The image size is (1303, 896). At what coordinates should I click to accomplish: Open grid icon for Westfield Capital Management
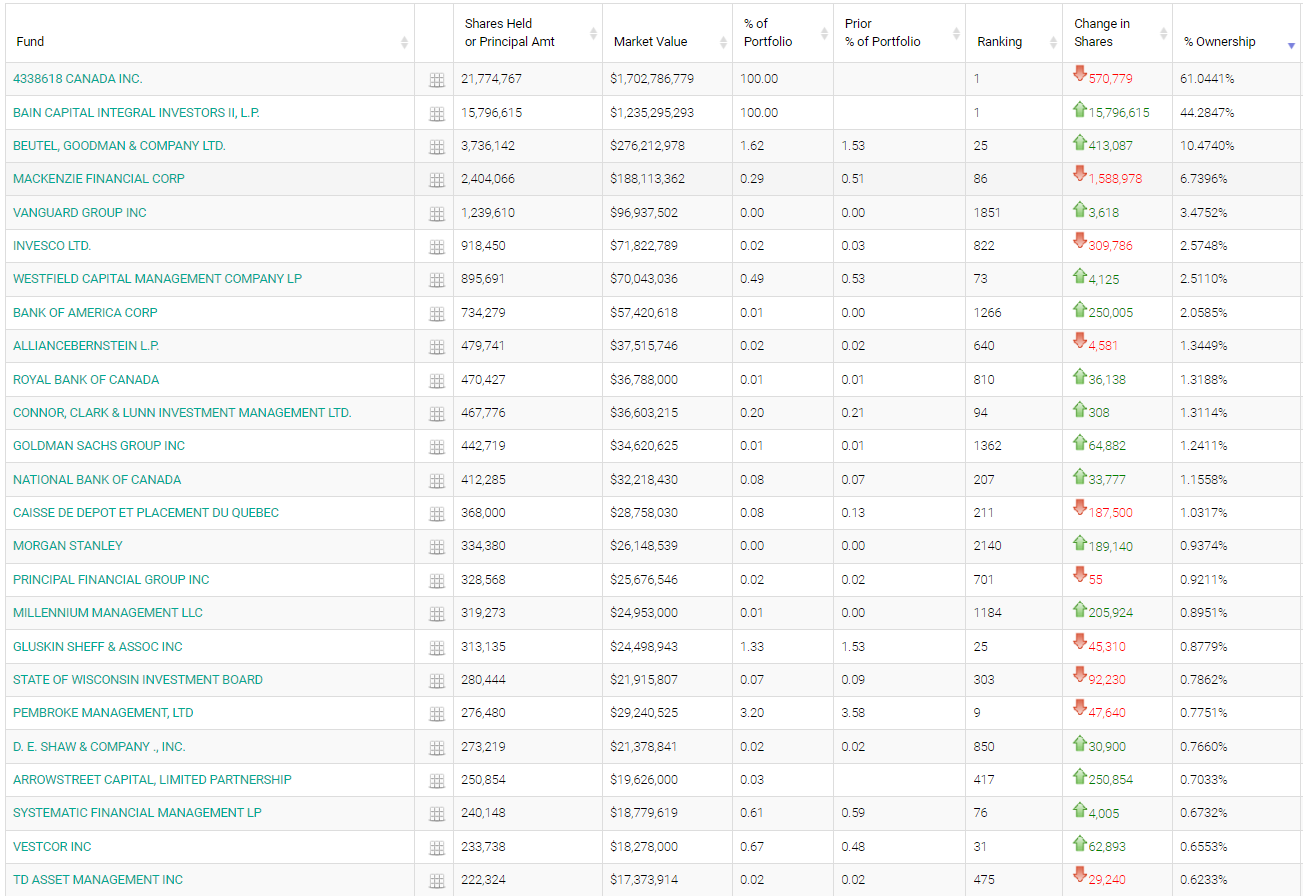[x=436, y=280]
